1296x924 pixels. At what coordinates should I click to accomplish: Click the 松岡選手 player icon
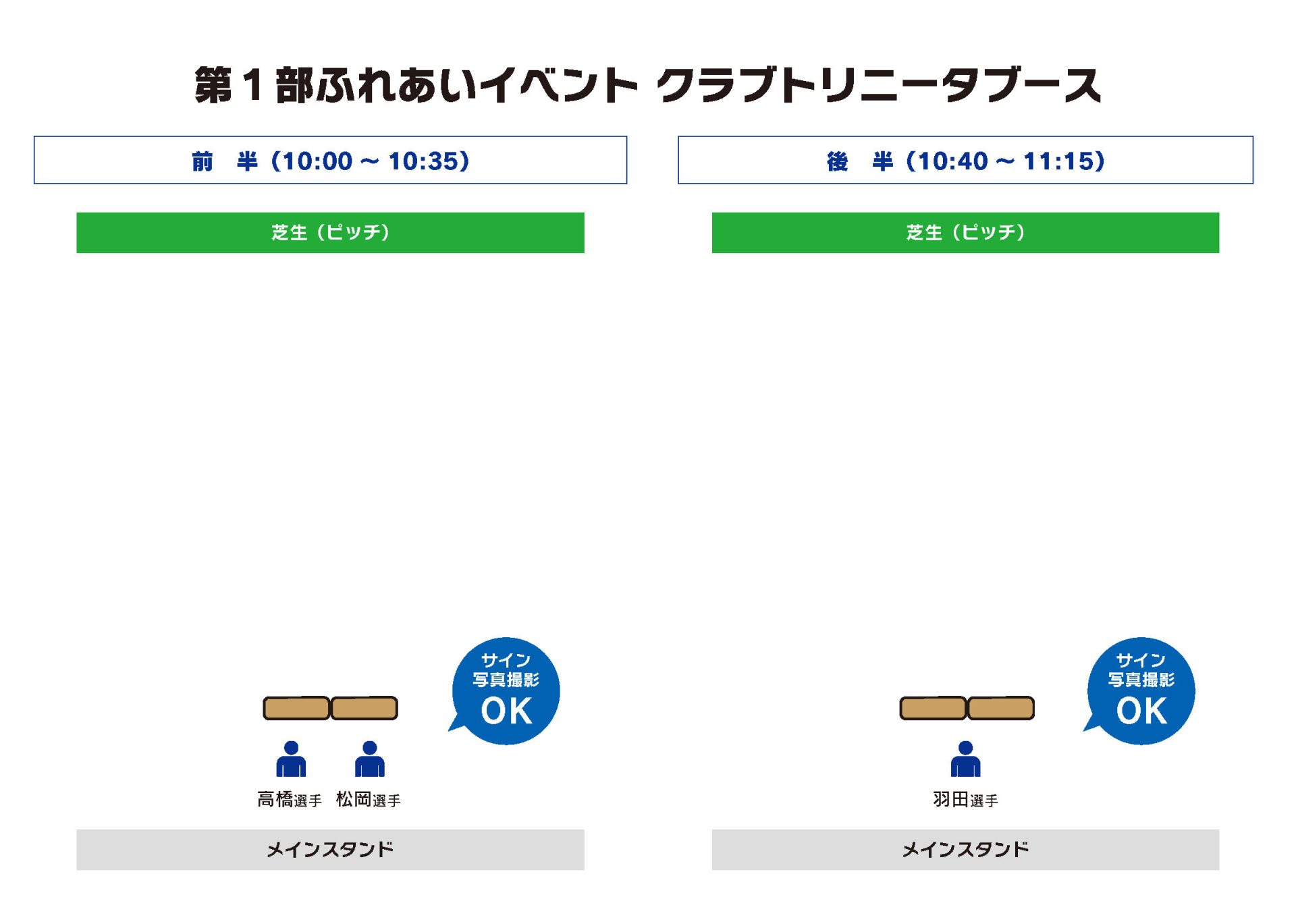click(369, 759)
